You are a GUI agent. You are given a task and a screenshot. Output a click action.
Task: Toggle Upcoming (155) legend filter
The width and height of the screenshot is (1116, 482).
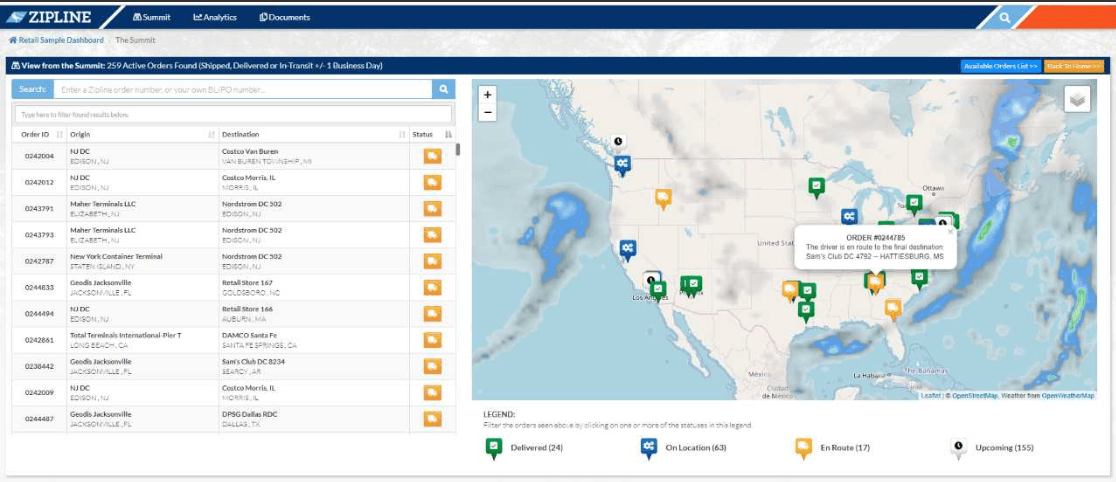click(x=992, y=448)
